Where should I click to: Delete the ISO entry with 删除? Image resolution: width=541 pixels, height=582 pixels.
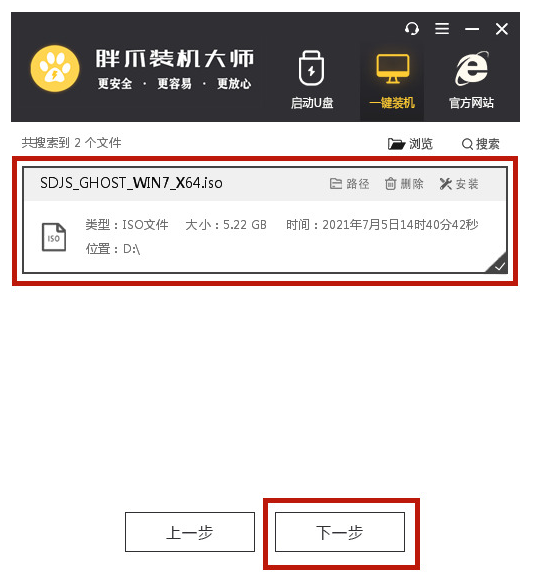[x=404, y=184]
